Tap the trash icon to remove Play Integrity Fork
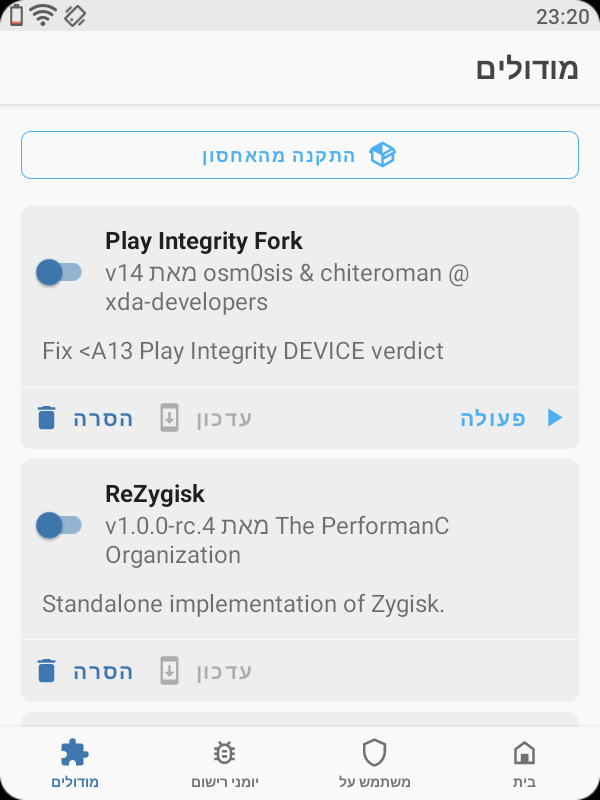600x800 pixels. 45,417
